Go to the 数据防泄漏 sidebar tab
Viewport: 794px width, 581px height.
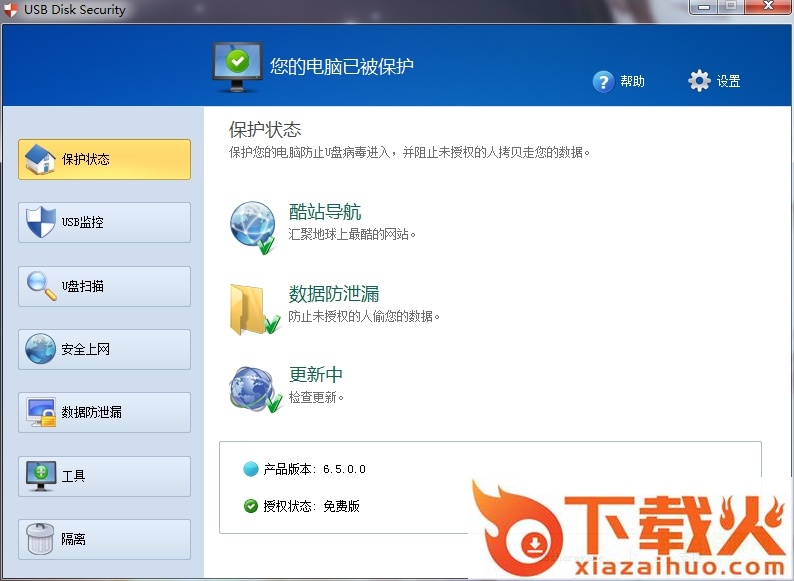pos(104,412)
